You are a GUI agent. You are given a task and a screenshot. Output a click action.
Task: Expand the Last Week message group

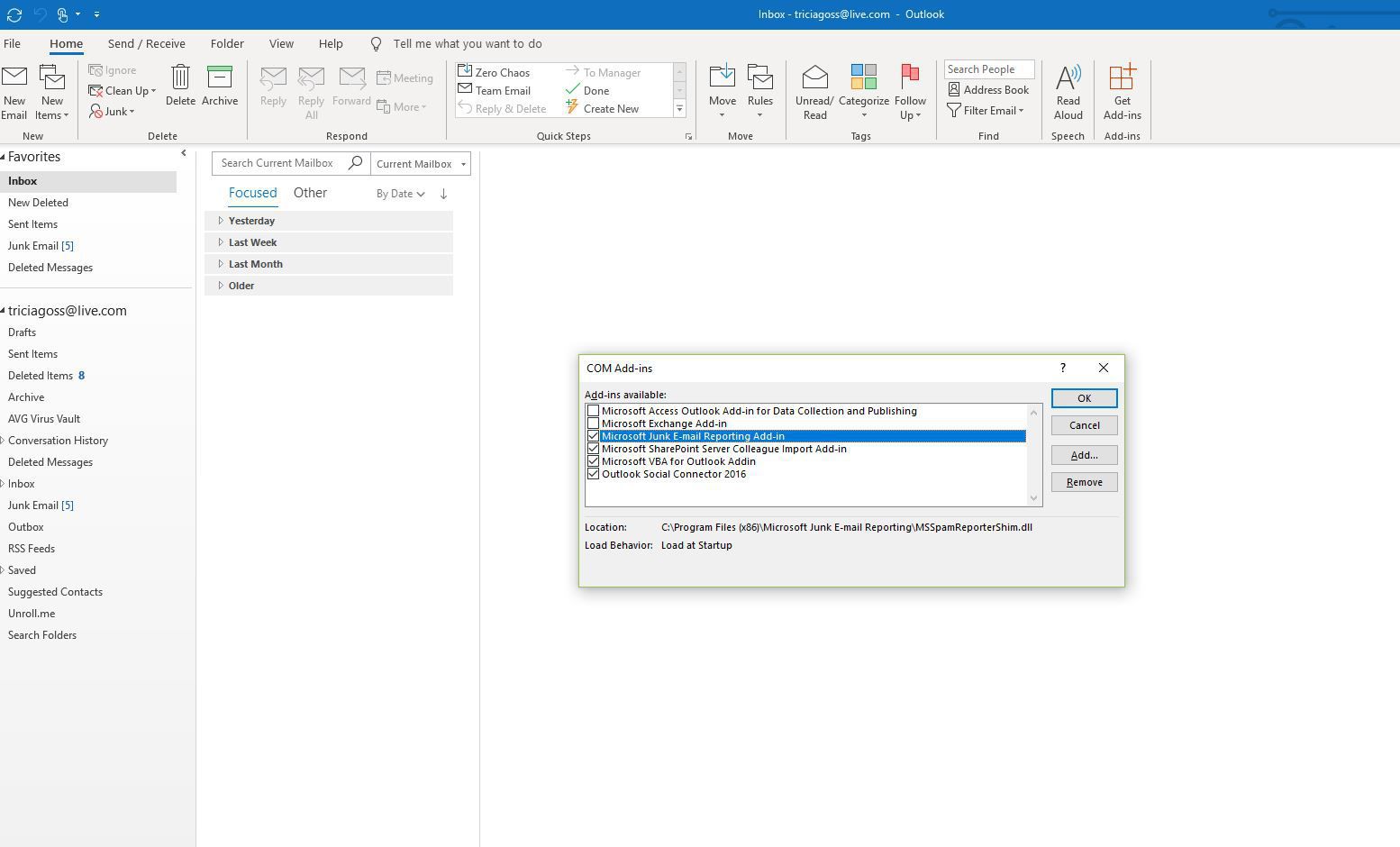tap(221, 242)
